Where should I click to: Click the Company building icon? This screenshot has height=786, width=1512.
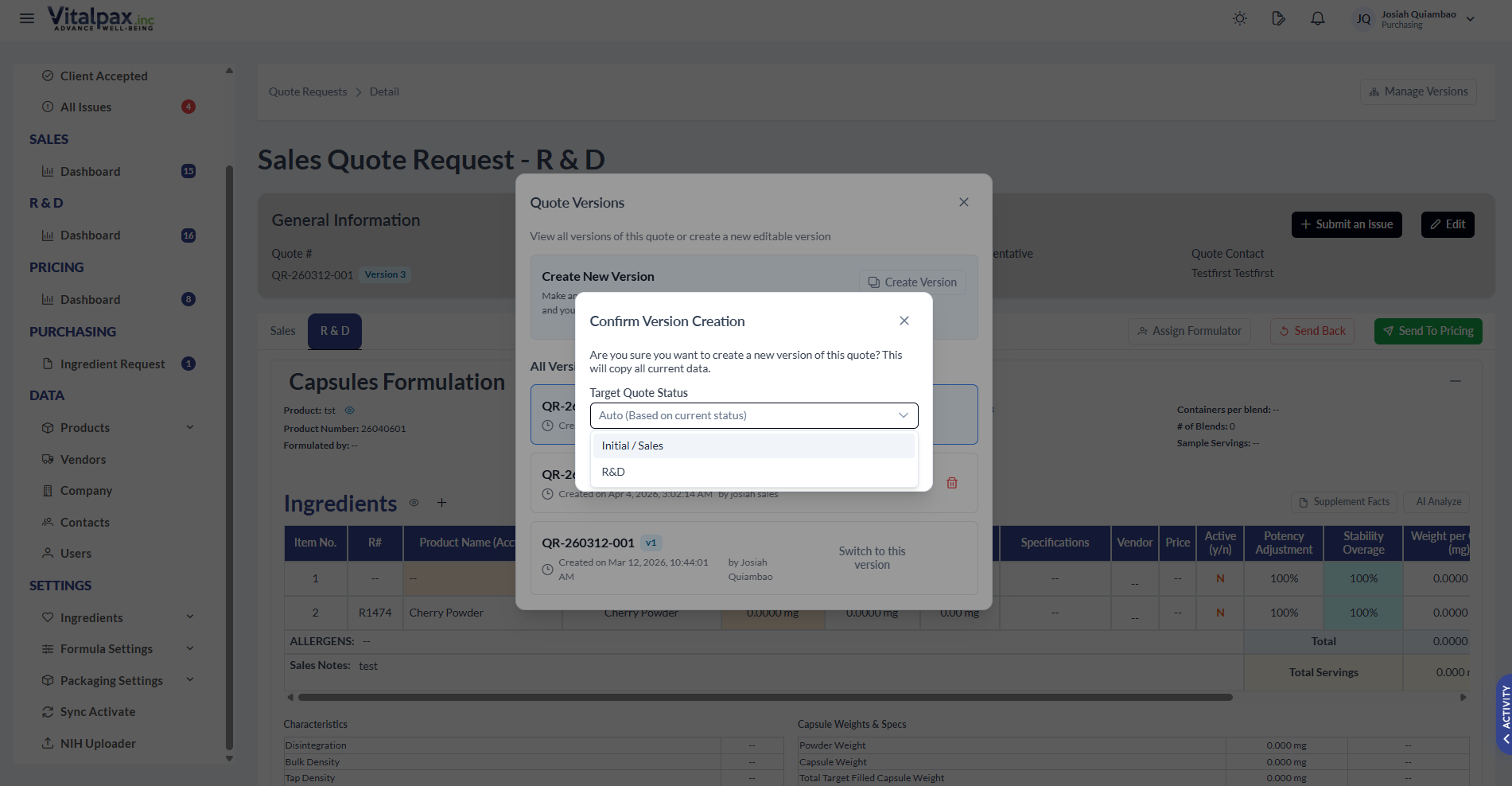coord(48,491)
